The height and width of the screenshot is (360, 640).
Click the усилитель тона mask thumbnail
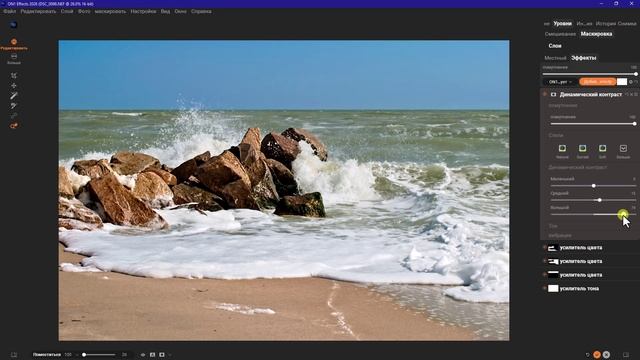[553, 288]
